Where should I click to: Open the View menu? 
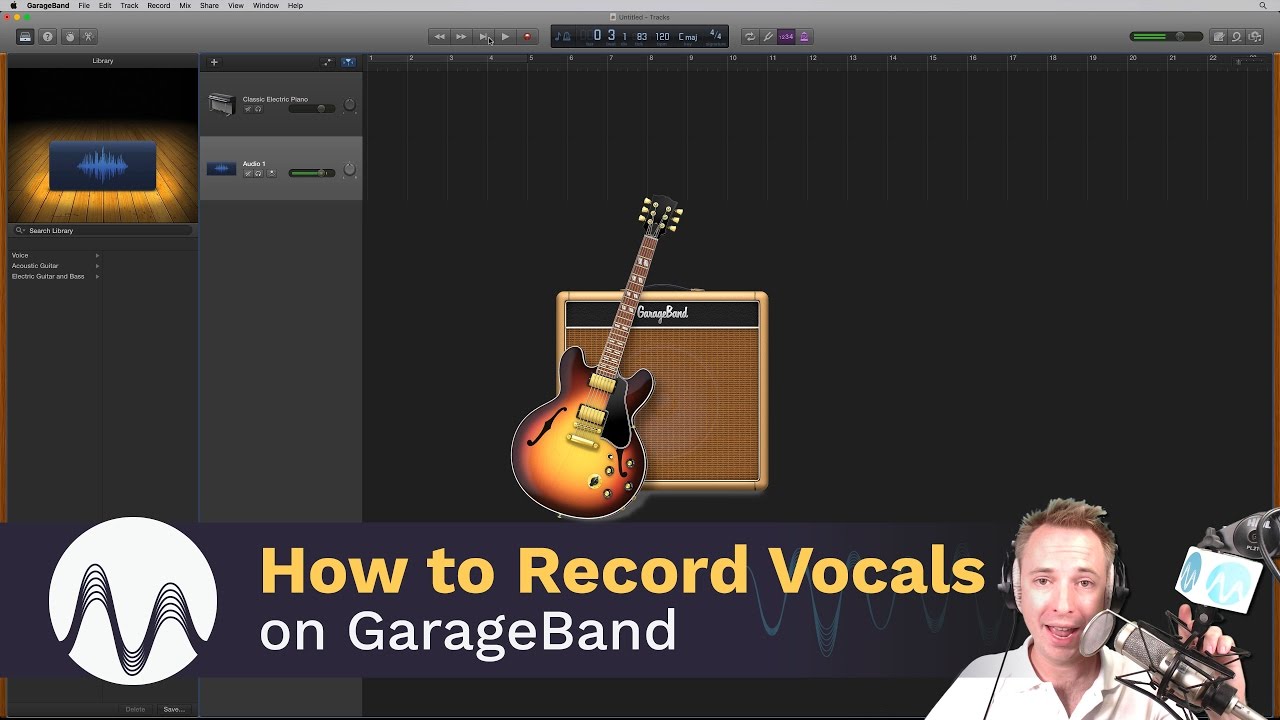(x=235, y=5)
